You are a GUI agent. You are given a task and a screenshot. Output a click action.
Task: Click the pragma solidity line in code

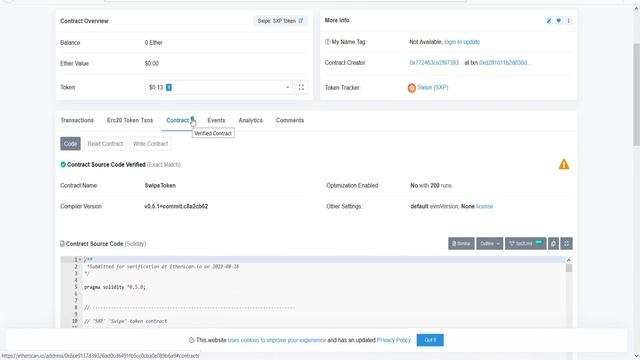(x=115, y=287)
